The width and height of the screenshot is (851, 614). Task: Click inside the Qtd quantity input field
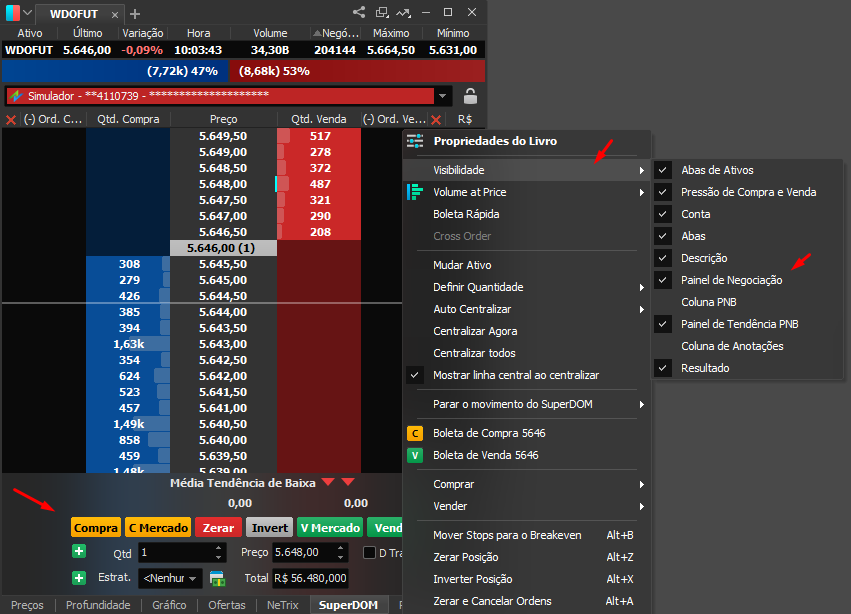pyautogui.click(x=170, y=551)
